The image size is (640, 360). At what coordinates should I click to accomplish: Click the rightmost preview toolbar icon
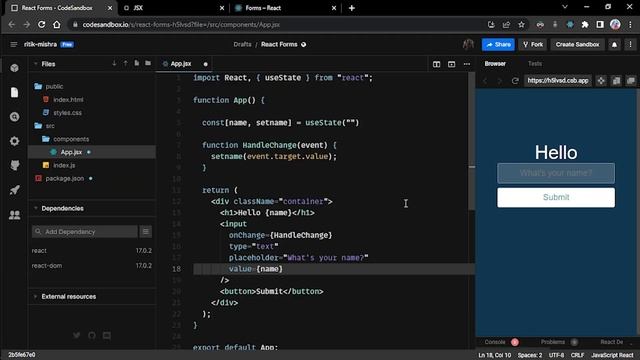point(631,81)
